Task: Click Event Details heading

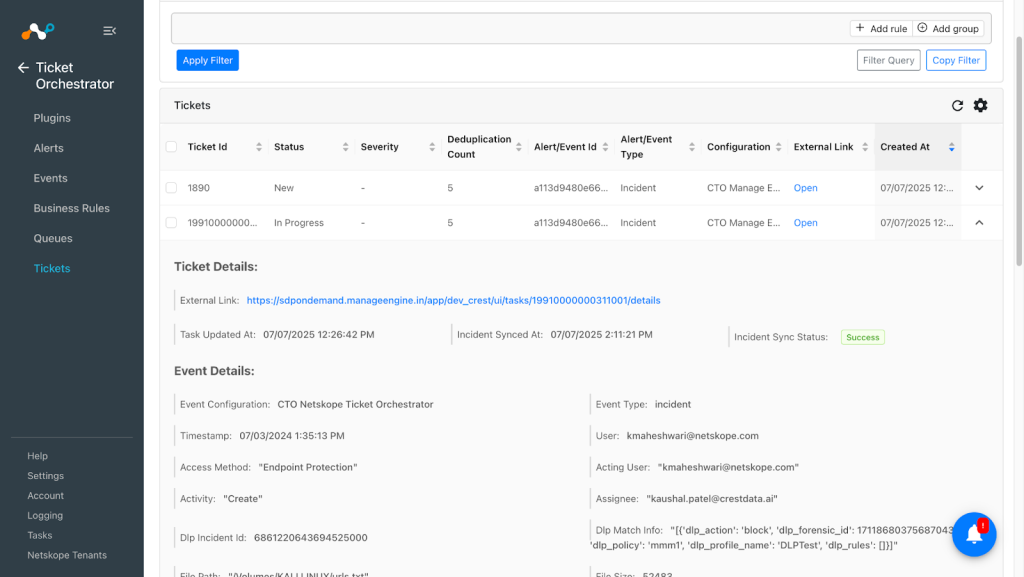Action: tap(214, 371)
